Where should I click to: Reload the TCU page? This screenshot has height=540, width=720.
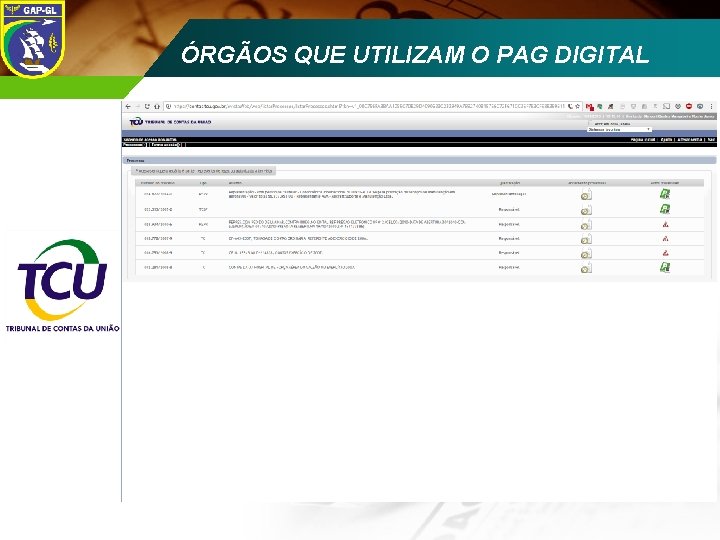click(x=147, y=107)
